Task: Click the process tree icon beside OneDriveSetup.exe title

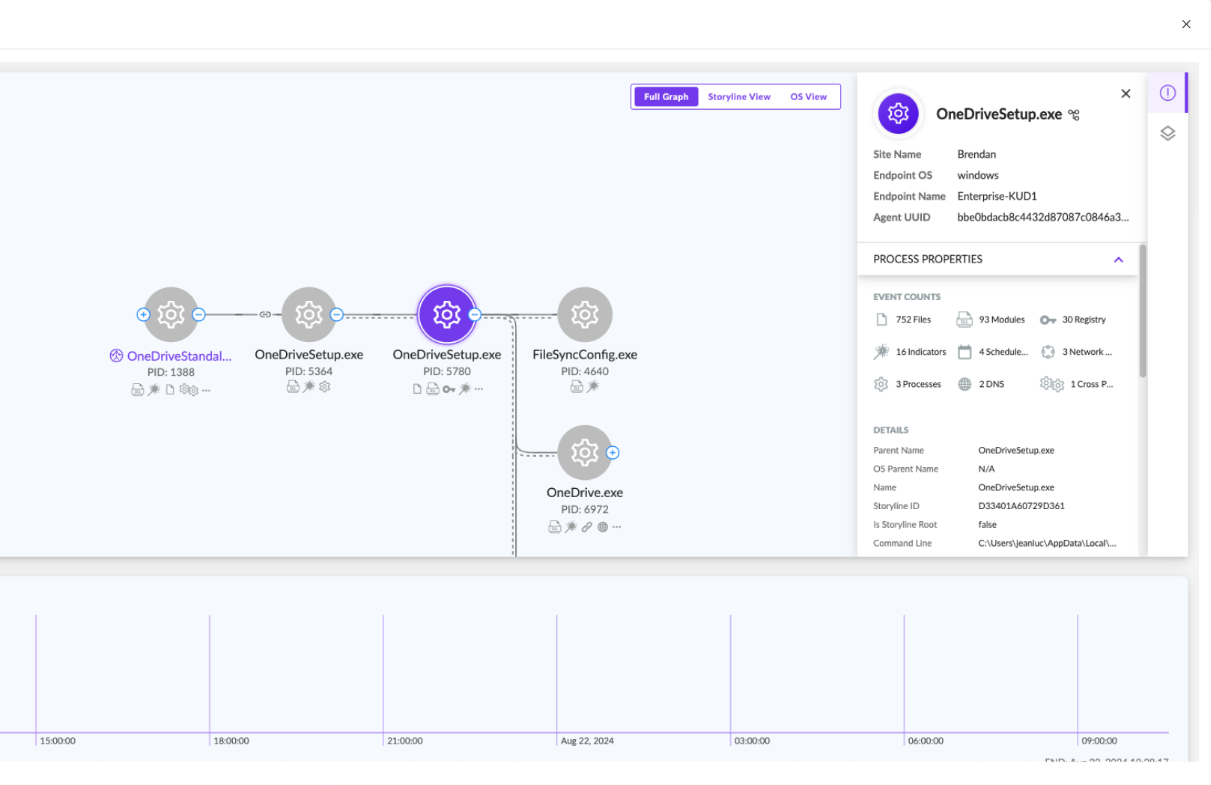Action: [1074, 115]
